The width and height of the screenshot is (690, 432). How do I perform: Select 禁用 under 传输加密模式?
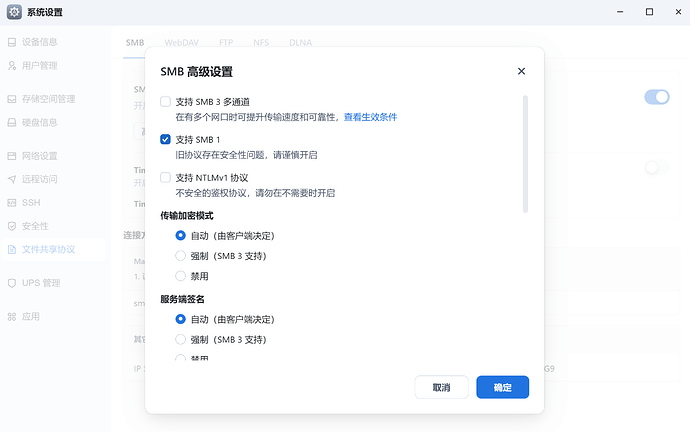[x=181, y=275]
